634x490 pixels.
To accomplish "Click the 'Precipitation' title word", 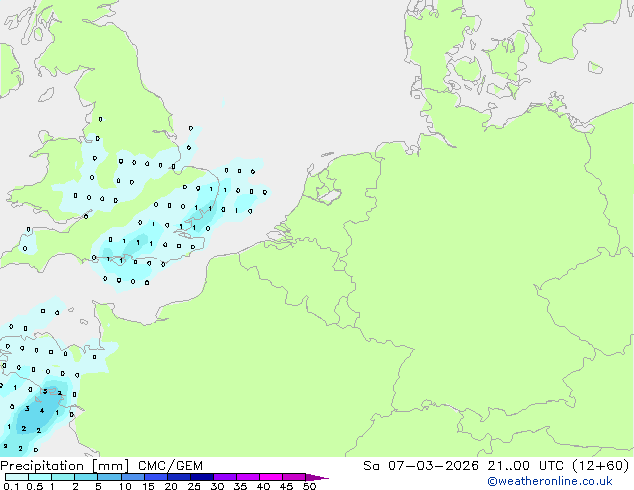I will [42, 466].
